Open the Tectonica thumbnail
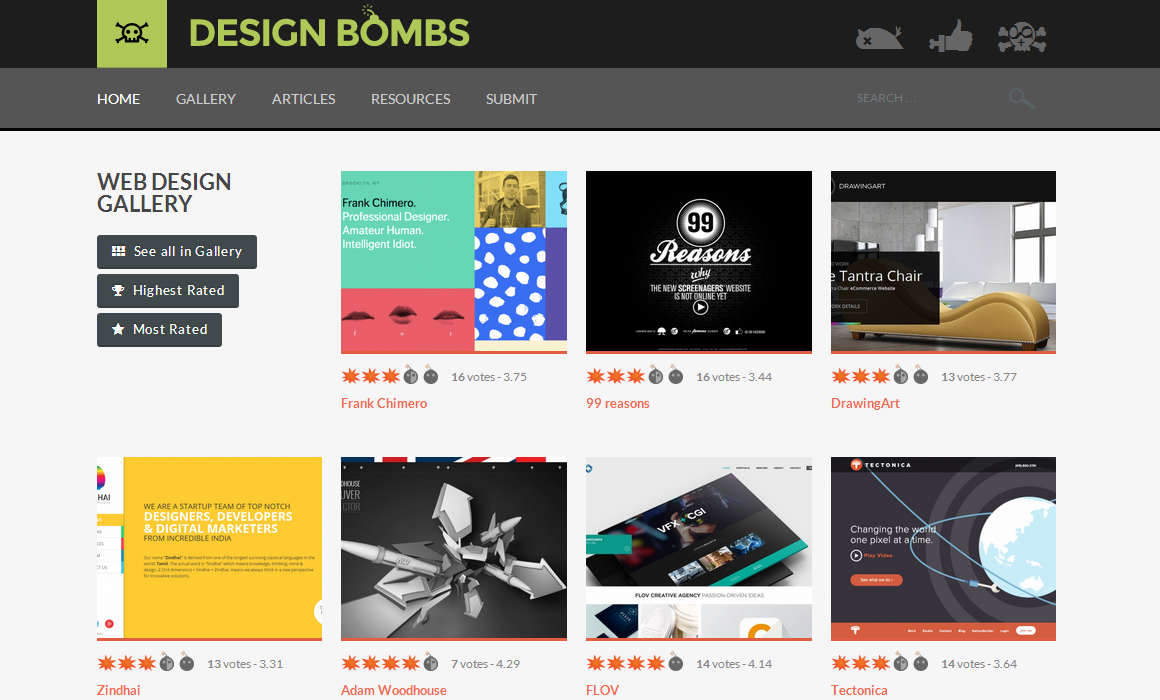The image size is (1160, 700). coord(943,548)
